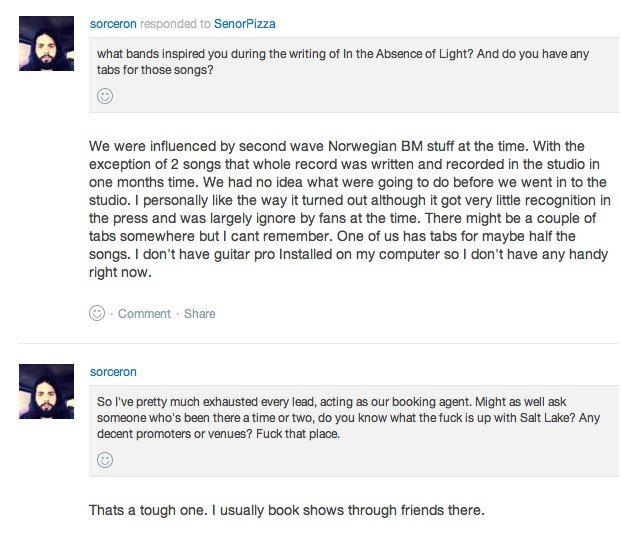This screenshot has width=621, height=539.
Task: Click the smiley icon beside the Comment link
Action: click(x=98, y=313)
